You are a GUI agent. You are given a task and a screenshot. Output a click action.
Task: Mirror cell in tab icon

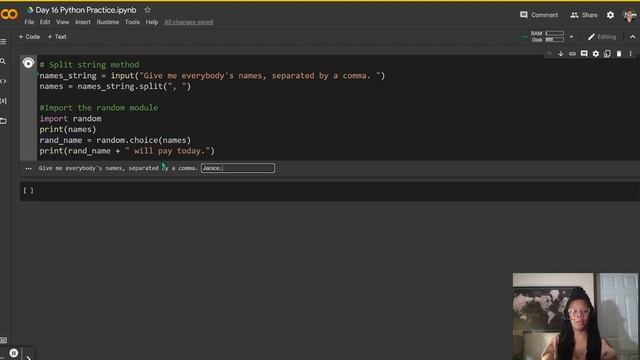(x=607, y=54)
